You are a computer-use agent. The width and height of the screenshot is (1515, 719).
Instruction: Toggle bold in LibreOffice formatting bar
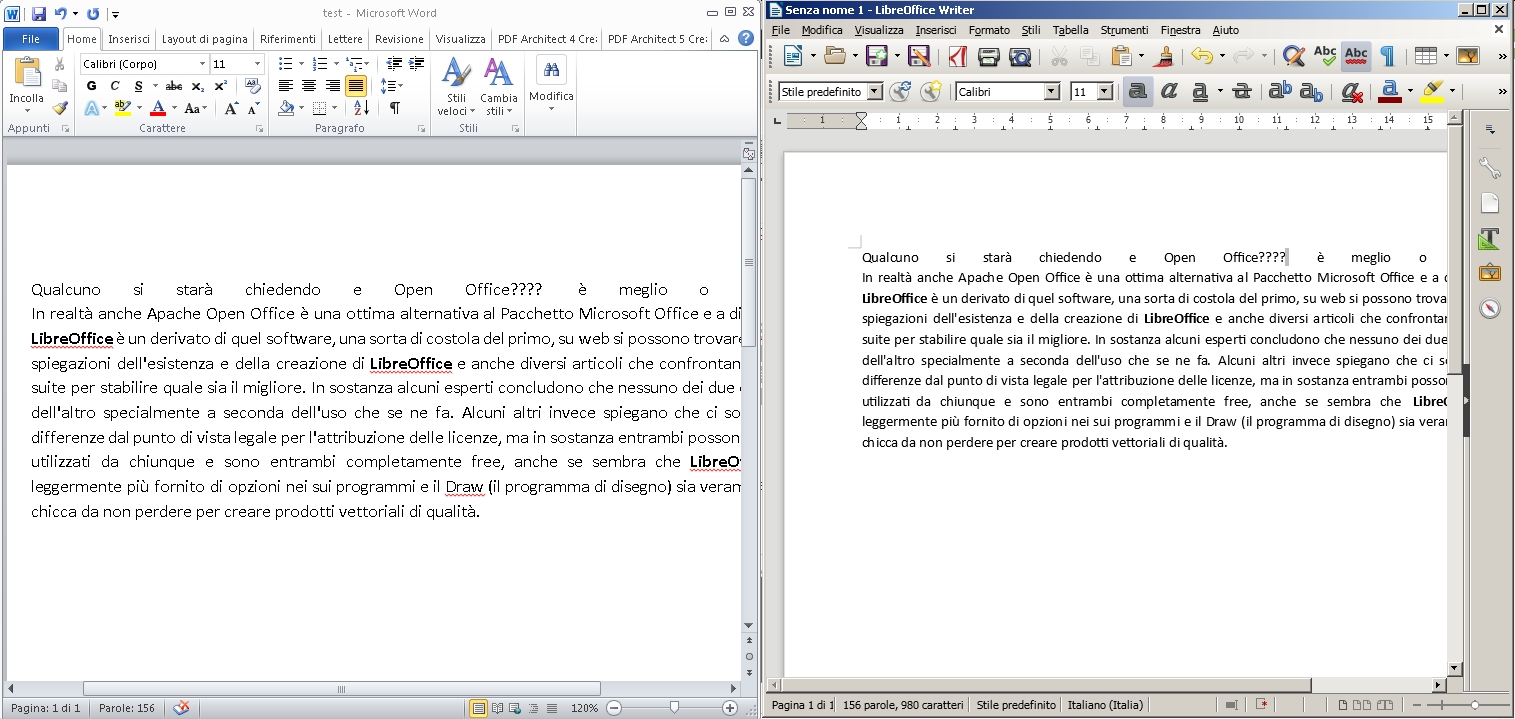click(x=1138, y=92)
